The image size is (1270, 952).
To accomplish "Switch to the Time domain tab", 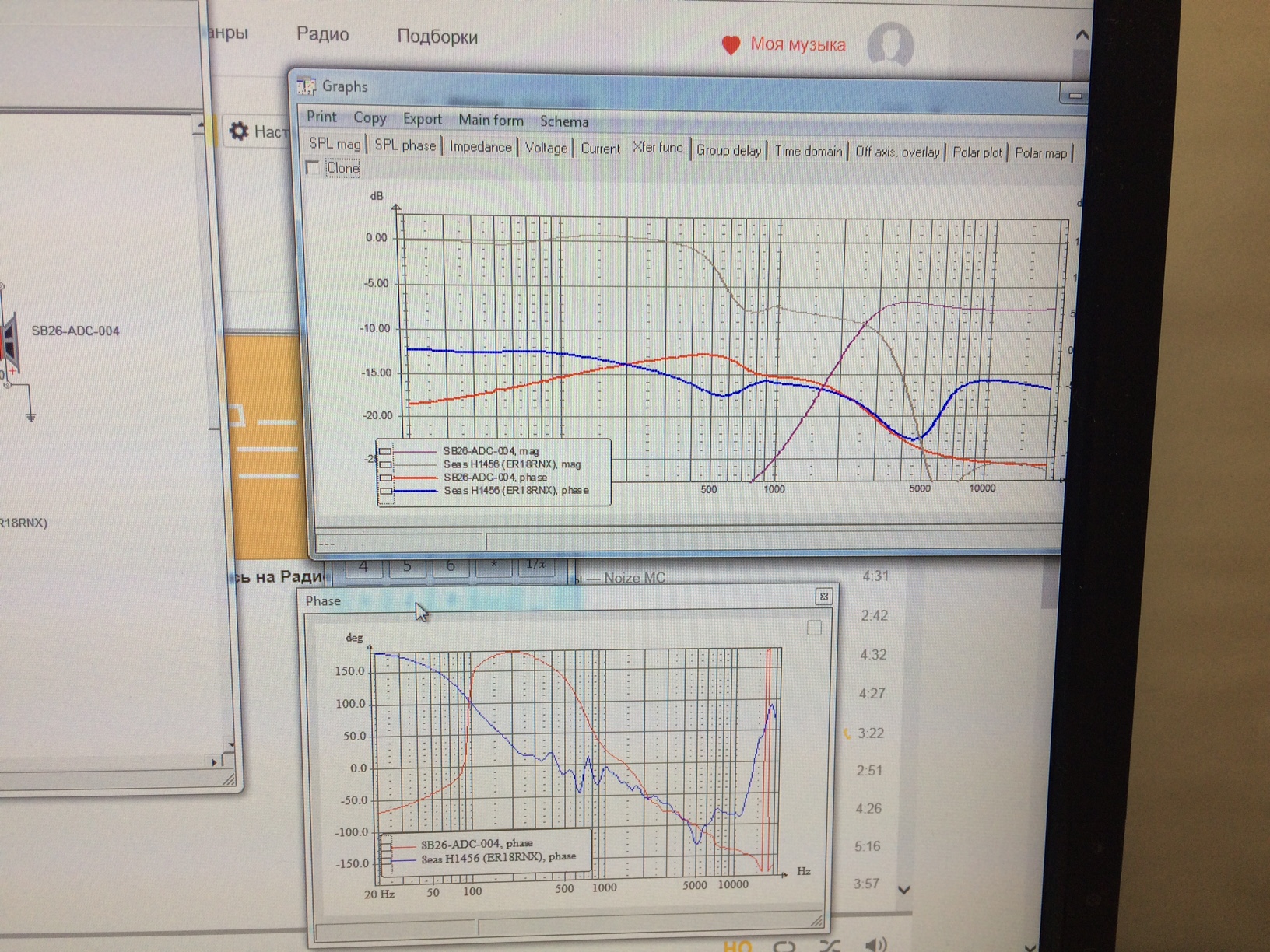I will click(809, 151).
